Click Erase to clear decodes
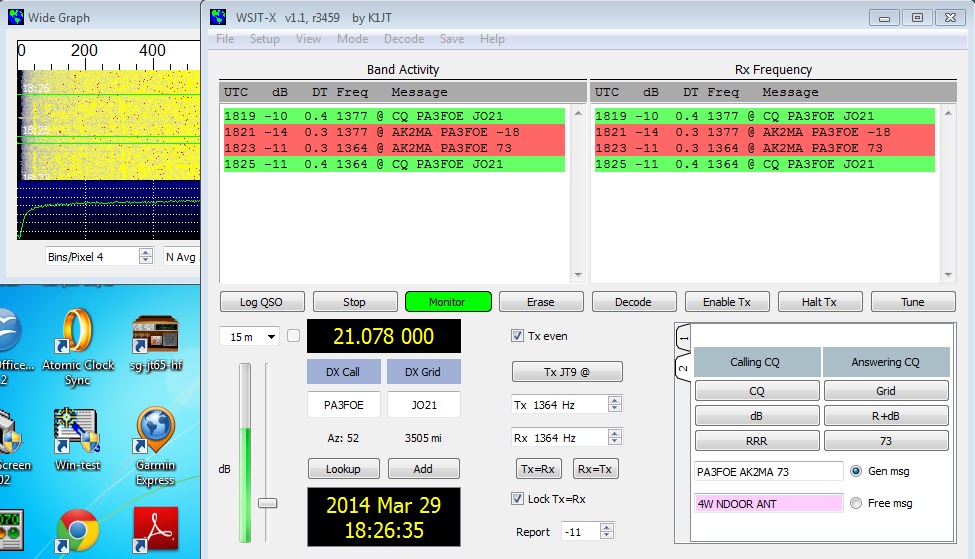This screenshot has height=559, width=975. 541,302
